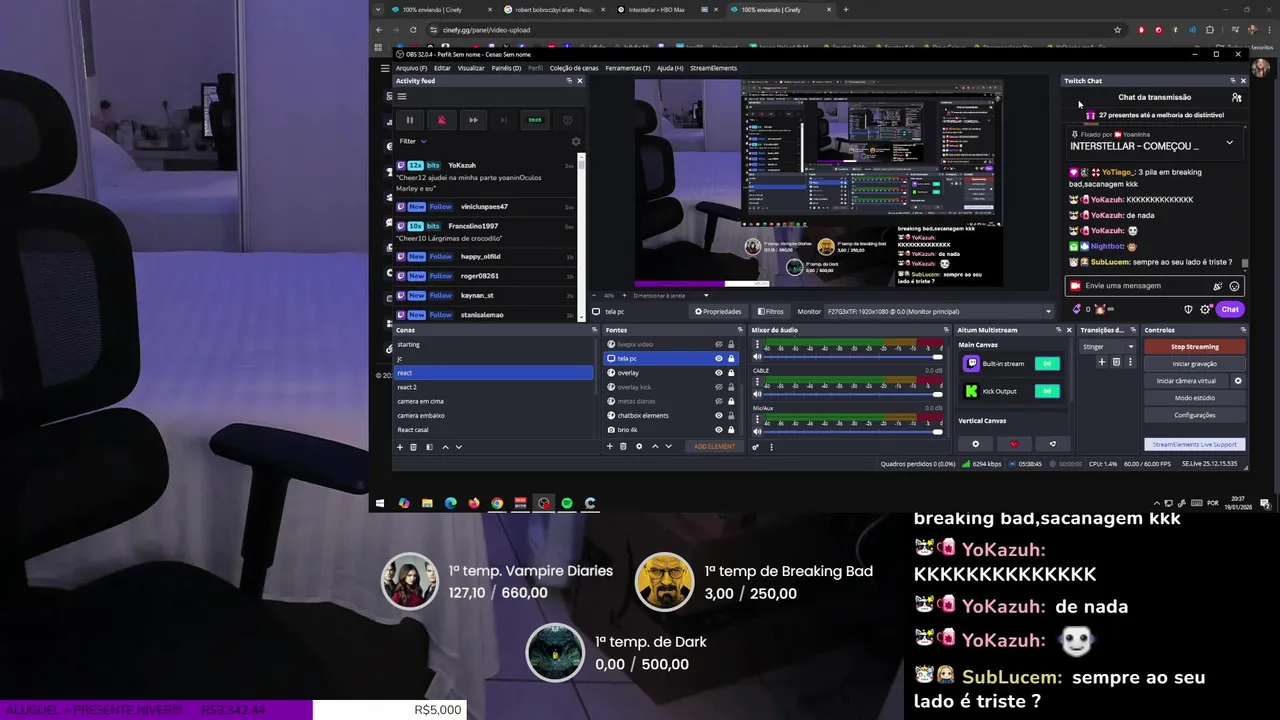The image size is (1280, 720).
Task: Show the hidden 'metas diarias' source
Action: pyautogui.click(x=718, y=401)
